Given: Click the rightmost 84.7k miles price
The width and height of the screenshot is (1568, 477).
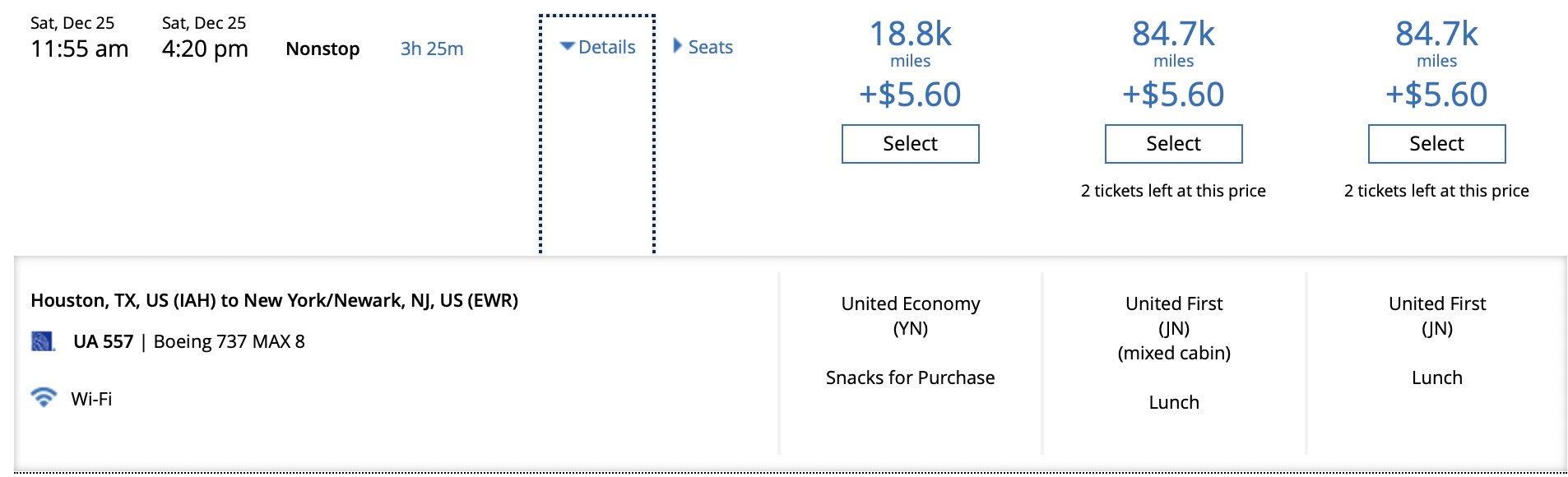Looking at the screenshot, I should (x=1436, y=44).
